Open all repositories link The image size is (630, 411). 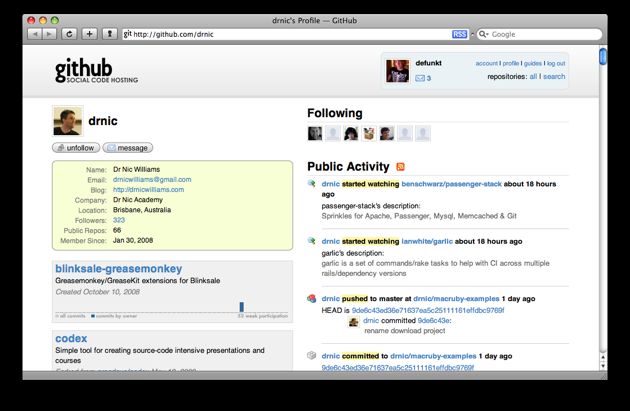(x=533, y=76)
